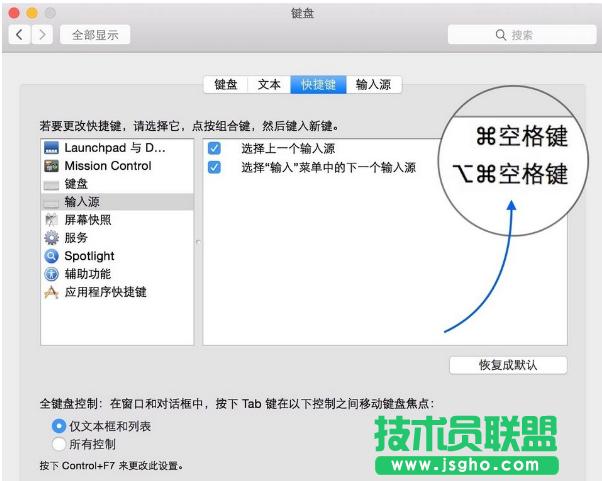
Task: Click the Spotlight magnifier icon
Action: [52, 256]
